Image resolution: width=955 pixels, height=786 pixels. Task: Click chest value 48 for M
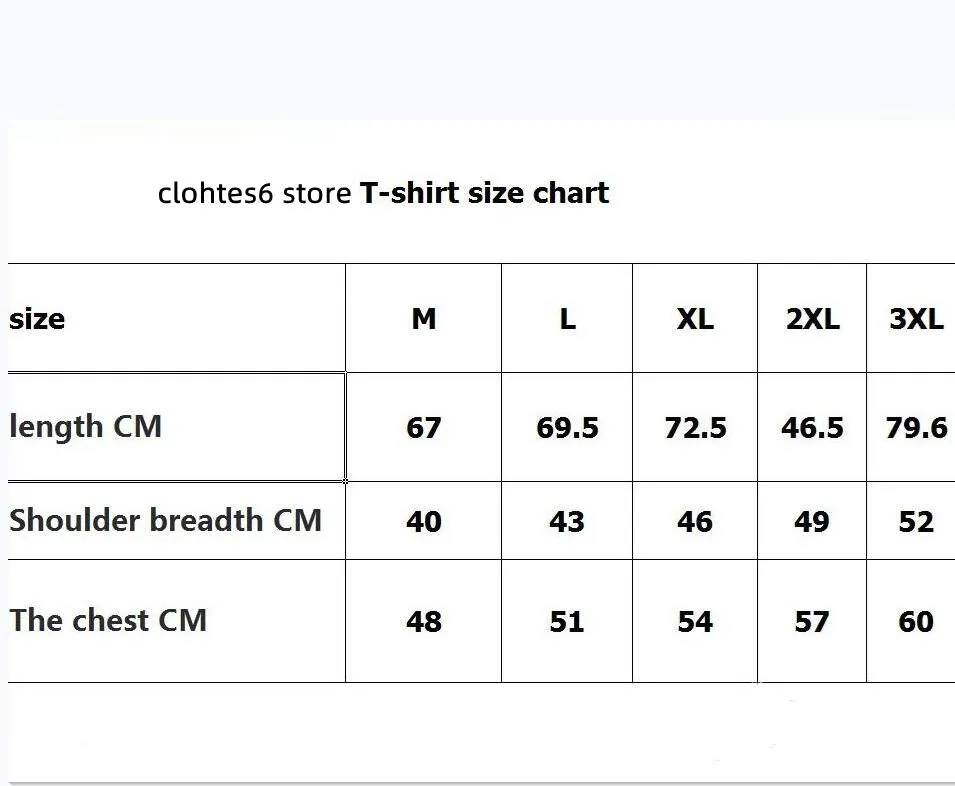[x=424, y=622]
